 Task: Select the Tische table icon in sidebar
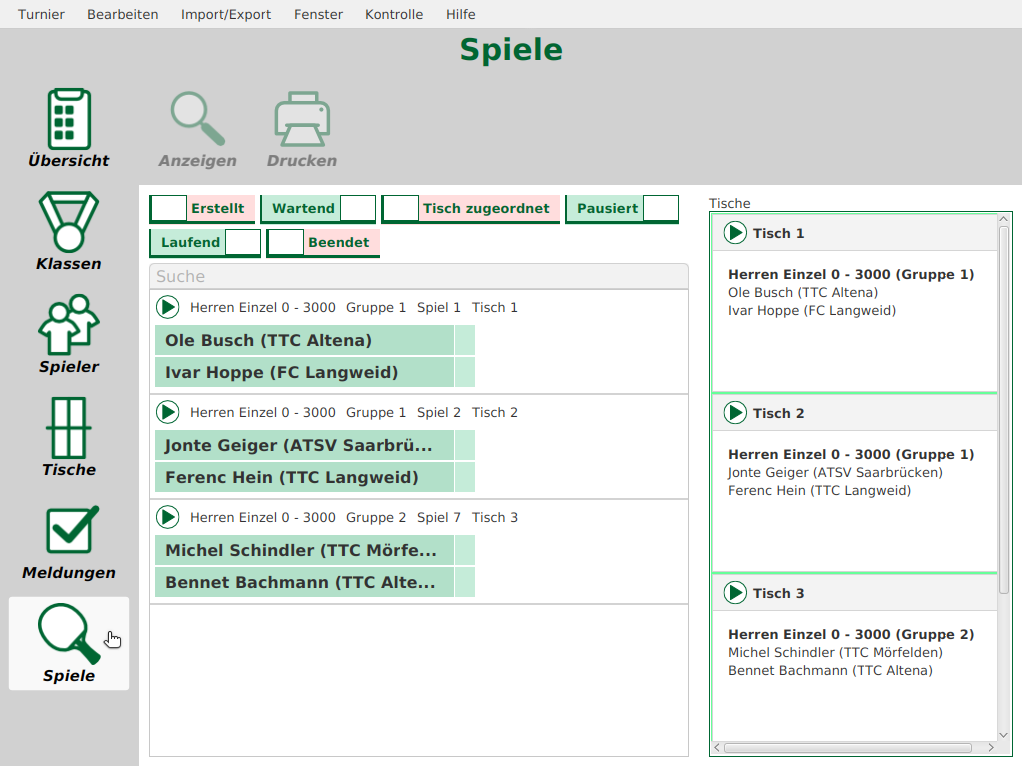click(x=69, y=428)
